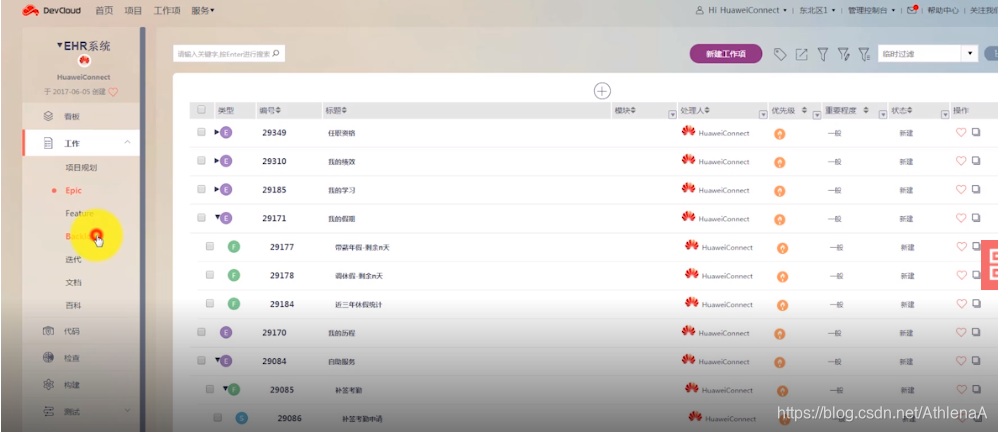Favorite work item 29171 with heart icon
Screen dimensions: 998x432
pos(961,218)
